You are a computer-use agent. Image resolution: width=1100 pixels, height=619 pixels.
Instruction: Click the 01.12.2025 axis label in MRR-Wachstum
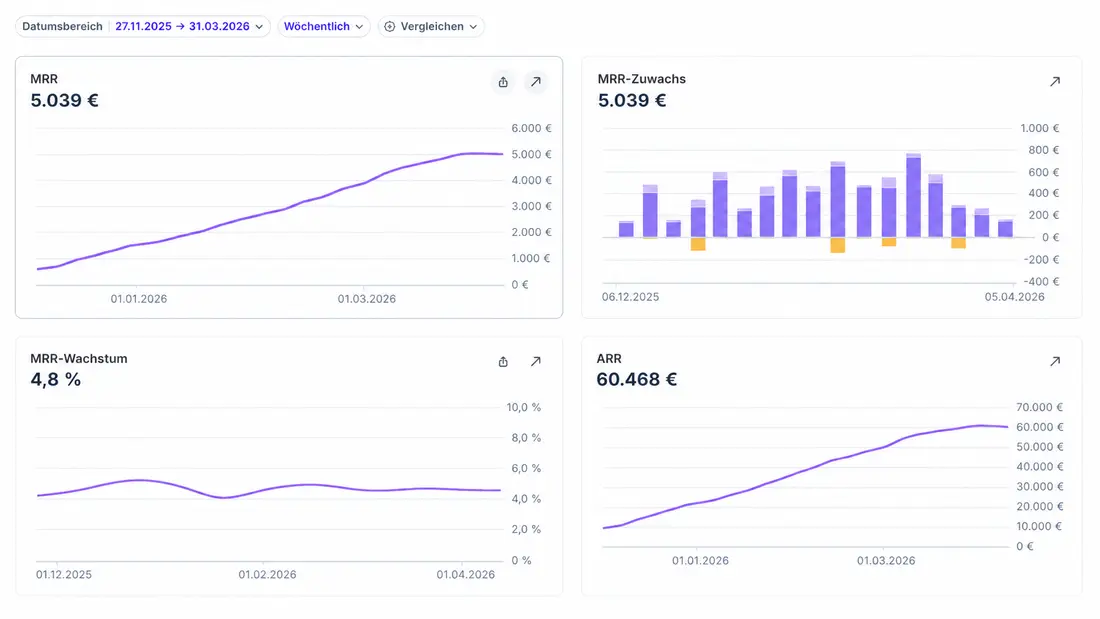point(64,575)
